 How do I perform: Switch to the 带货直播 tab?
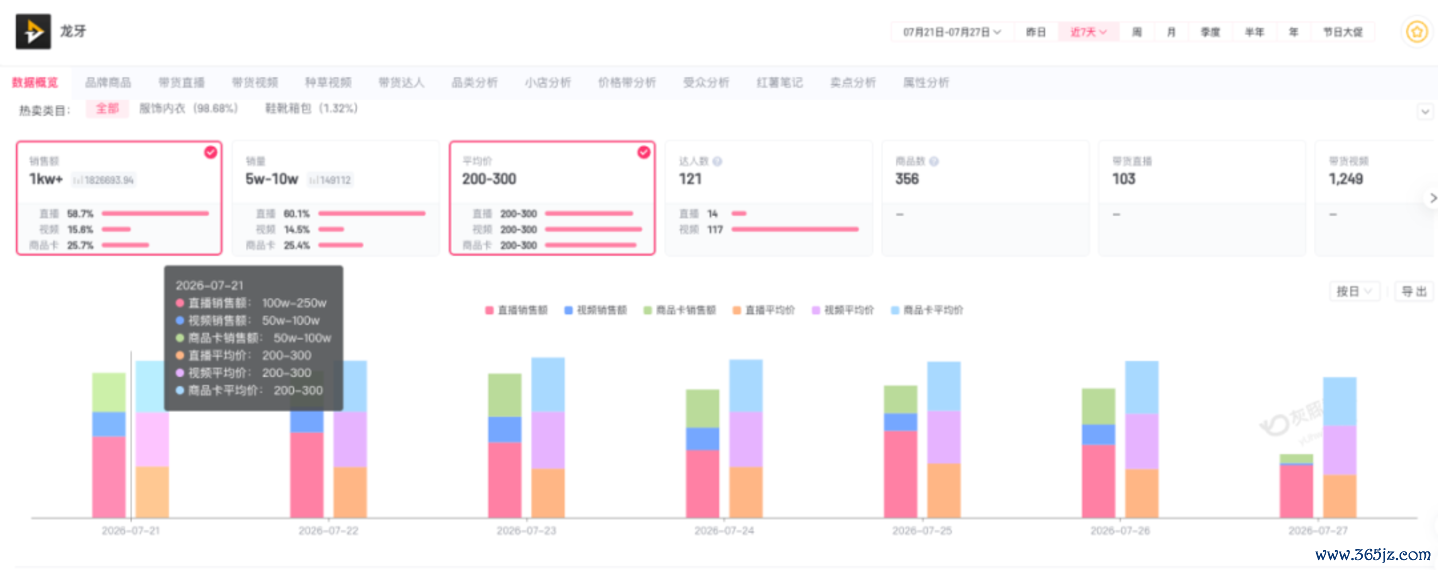tap(181, 82)
